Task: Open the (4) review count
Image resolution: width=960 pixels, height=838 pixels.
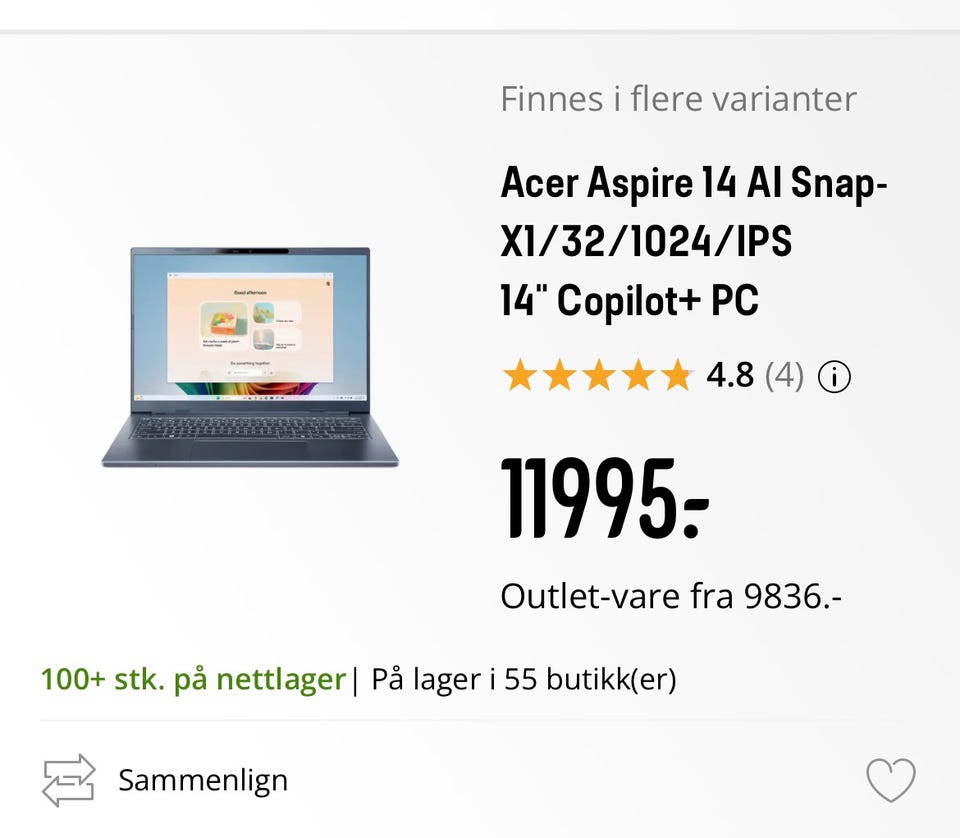Action: coord(784,377)
